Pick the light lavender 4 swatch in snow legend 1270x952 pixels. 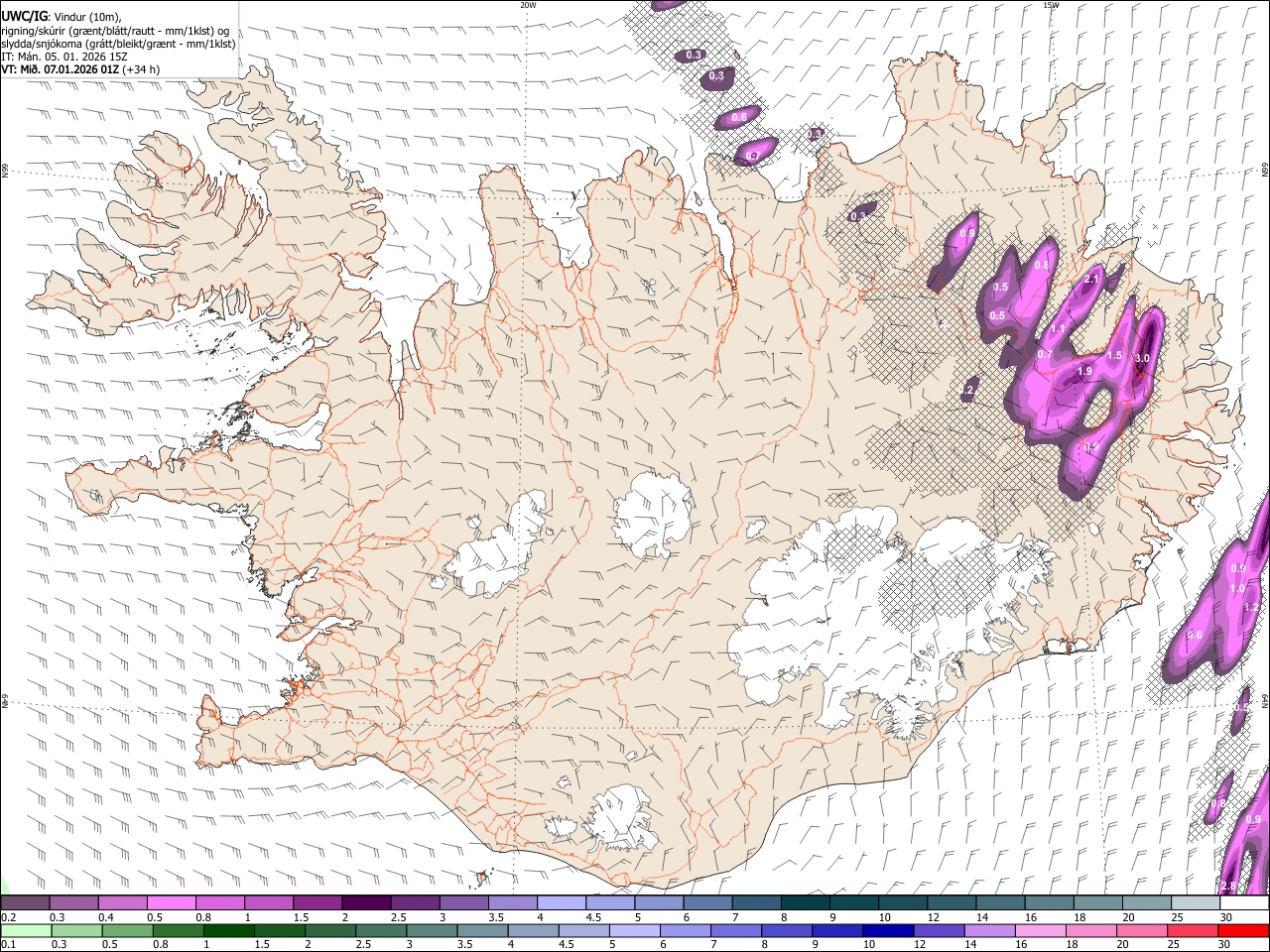point(562,903)
